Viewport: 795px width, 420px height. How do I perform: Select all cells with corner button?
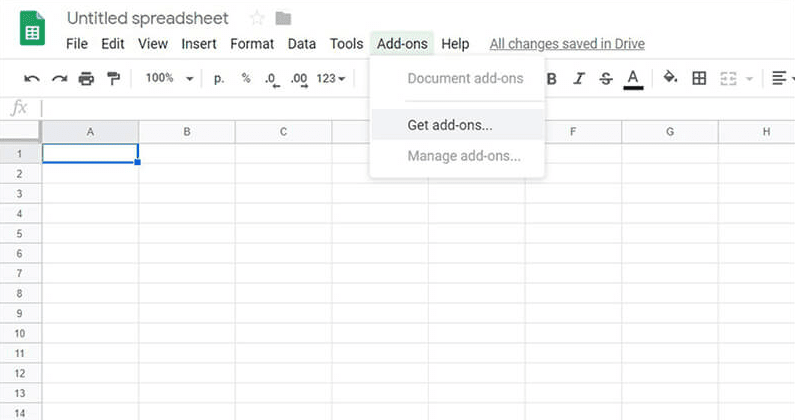(x=20, y=131)
